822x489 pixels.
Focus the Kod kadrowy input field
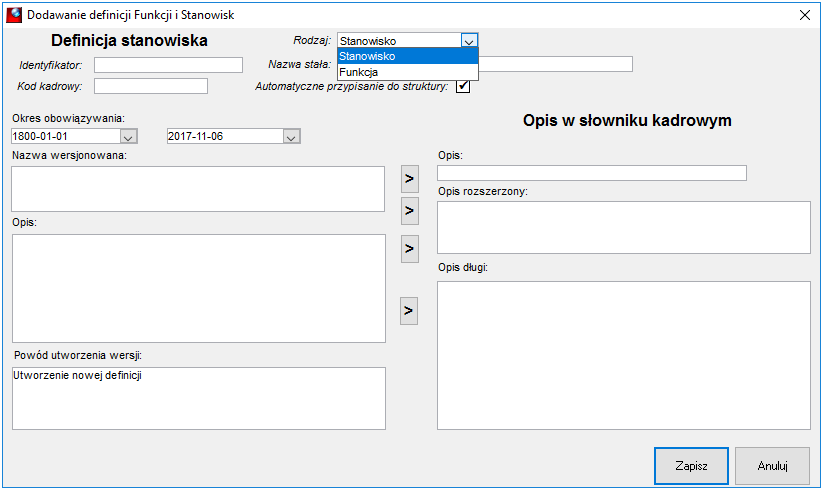click(x=151, y=86)
